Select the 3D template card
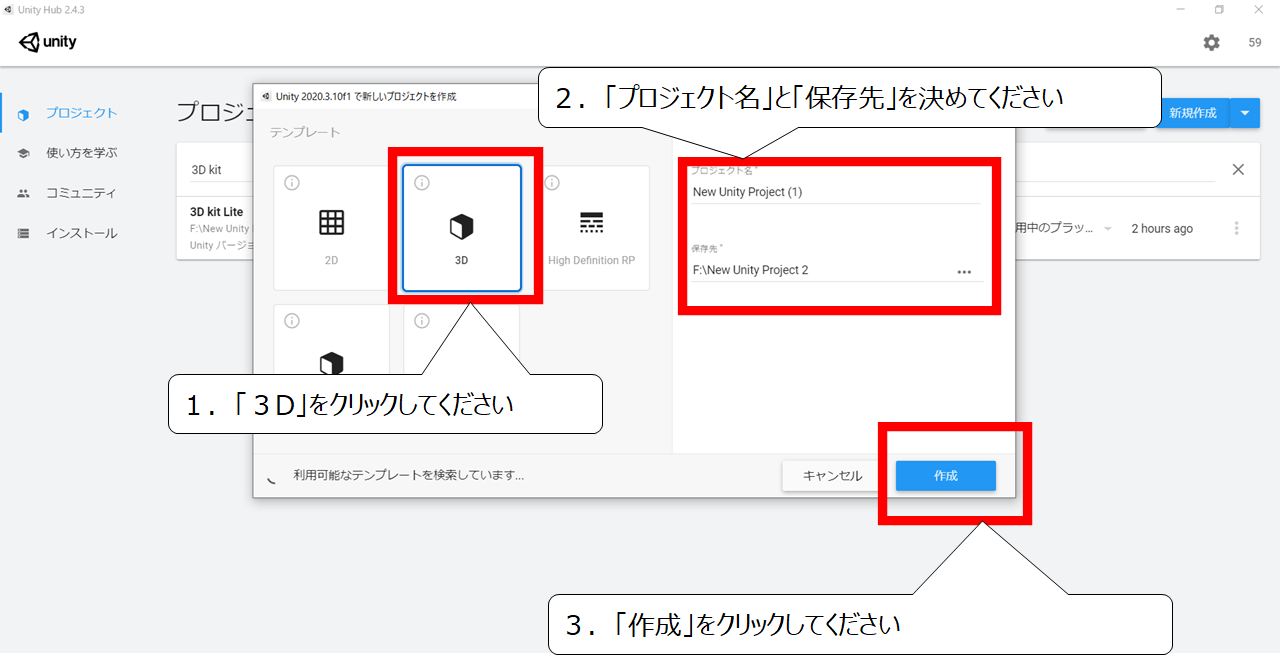 [x=461, y=228]
